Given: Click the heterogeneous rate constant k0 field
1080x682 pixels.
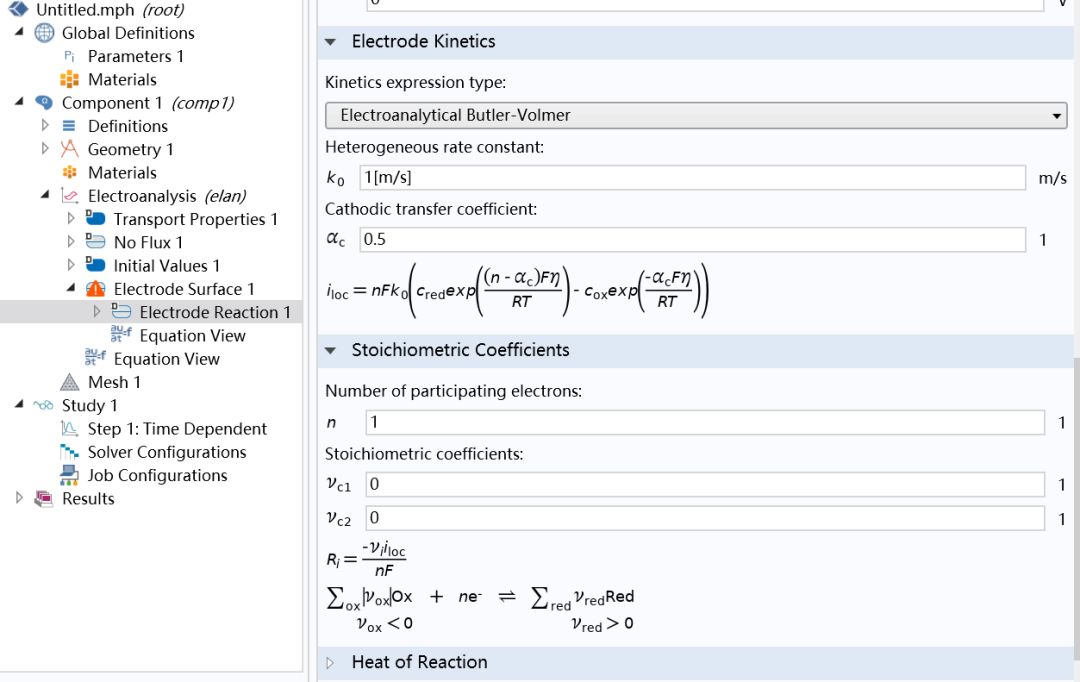Looking at the screenshot, I should (x=692, y=178).
